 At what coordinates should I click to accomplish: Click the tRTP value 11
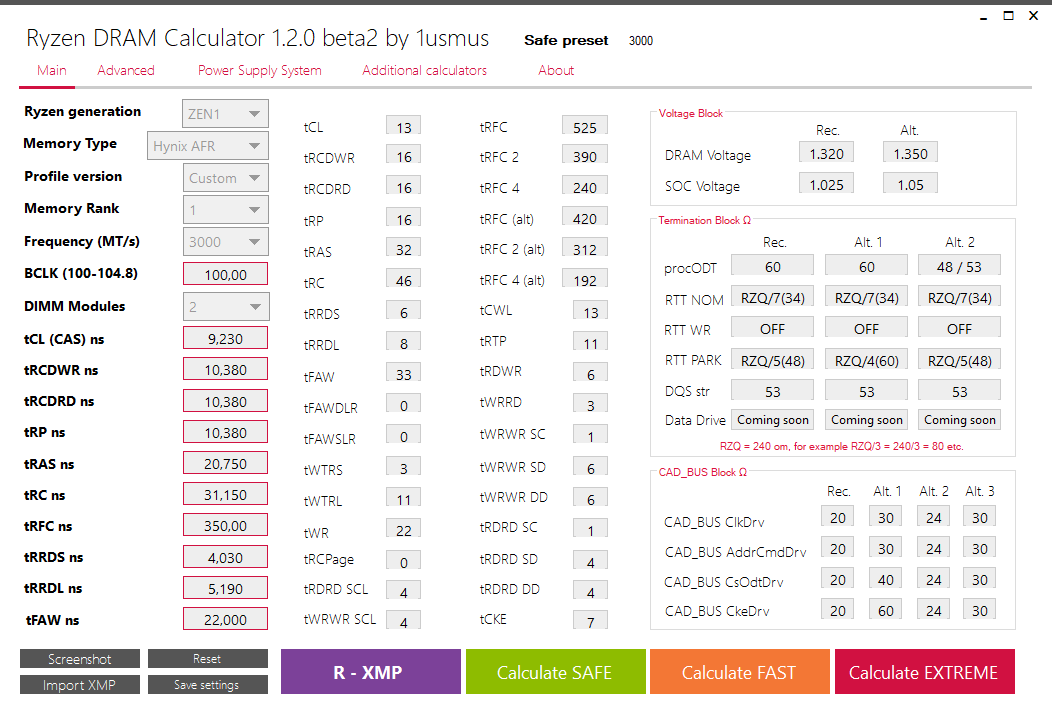click(590, 343)
